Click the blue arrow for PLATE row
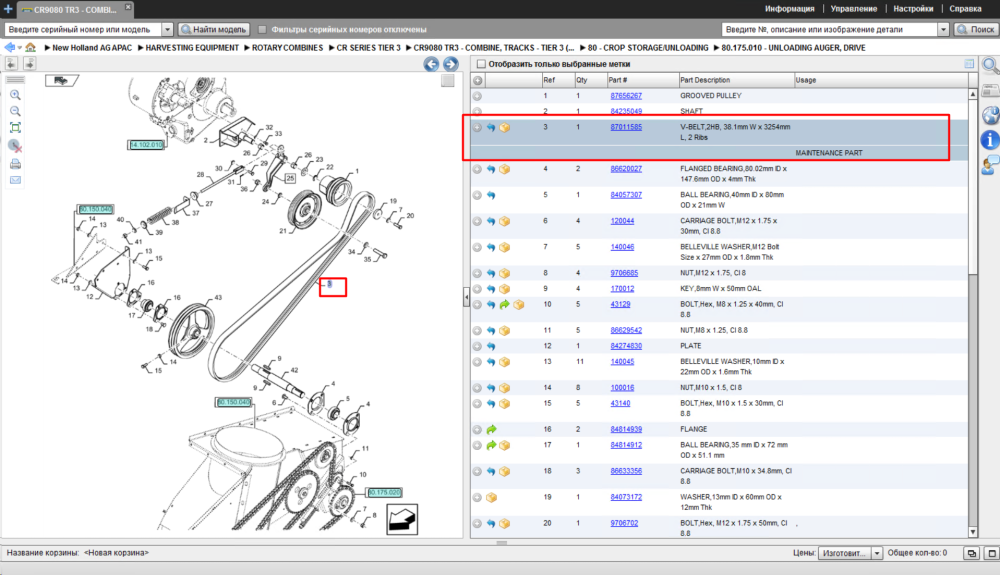This screenshot has height=575, width=1000. tap(491, 346)
